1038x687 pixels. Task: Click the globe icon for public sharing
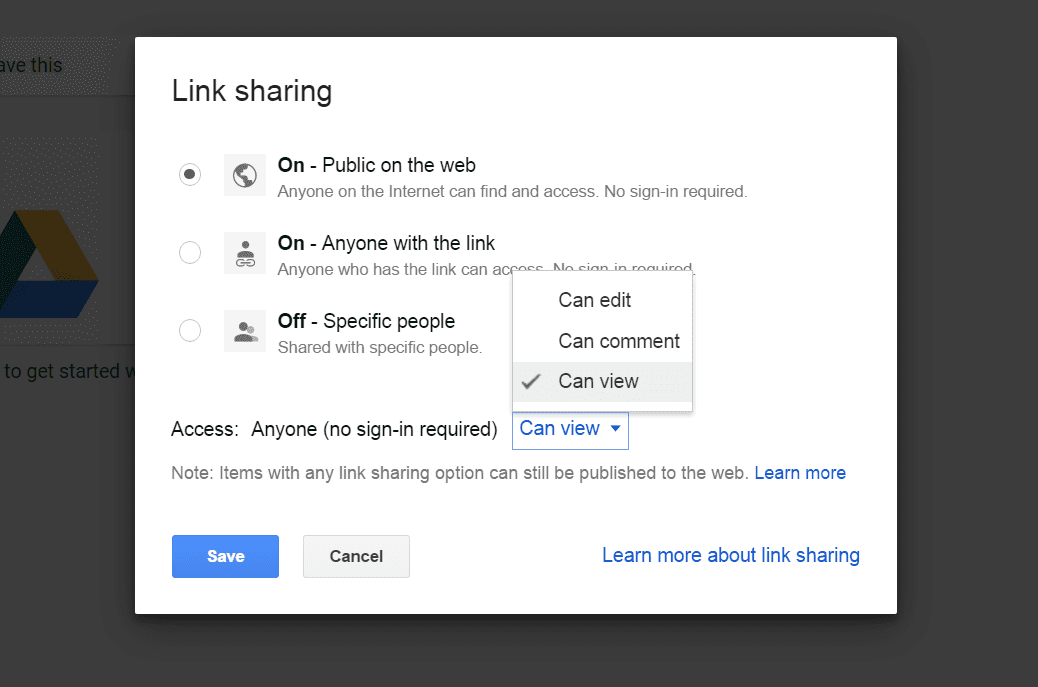pos(244,174)
